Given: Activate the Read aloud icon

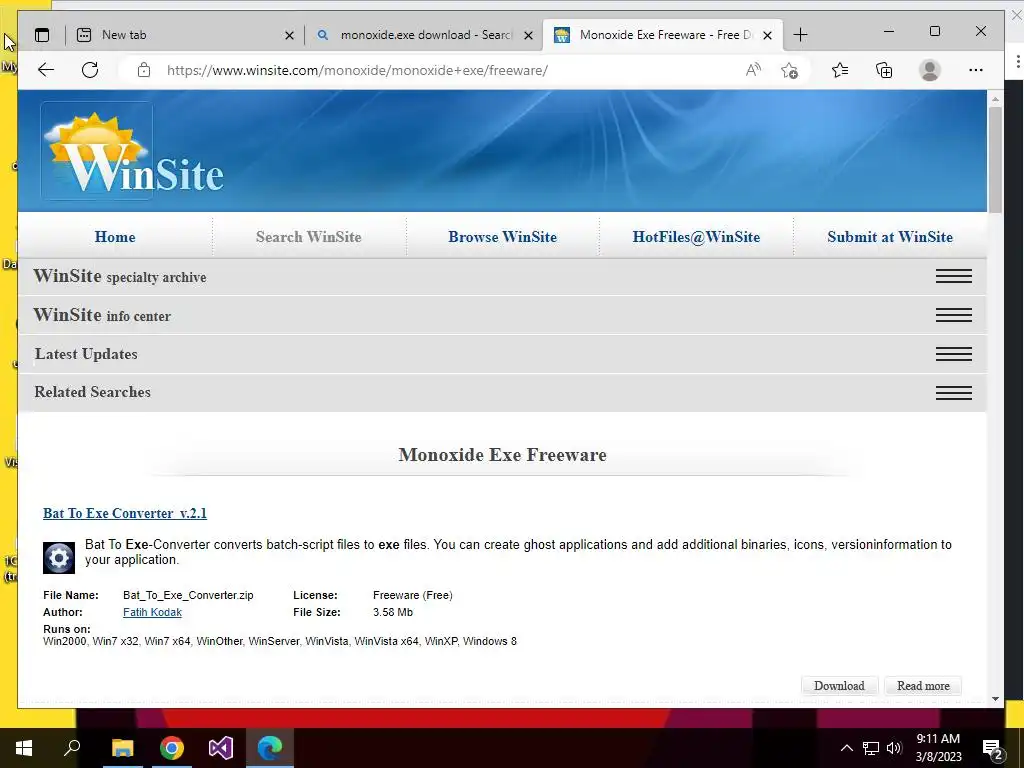Looking at the screenshot, I should coord(753,70).
